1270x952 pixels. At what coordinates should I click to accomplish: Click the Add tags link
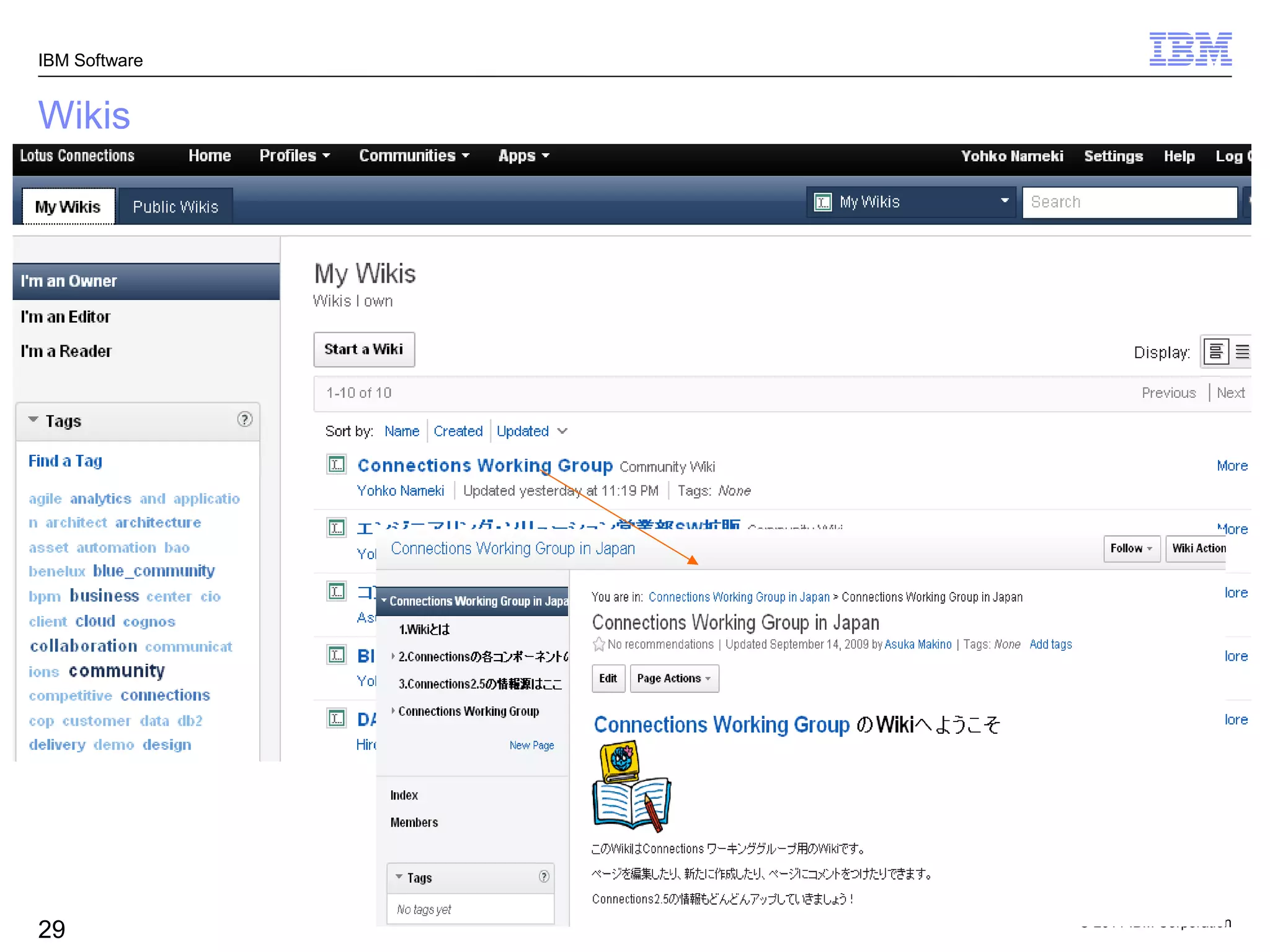click(x=1050, y=645)
